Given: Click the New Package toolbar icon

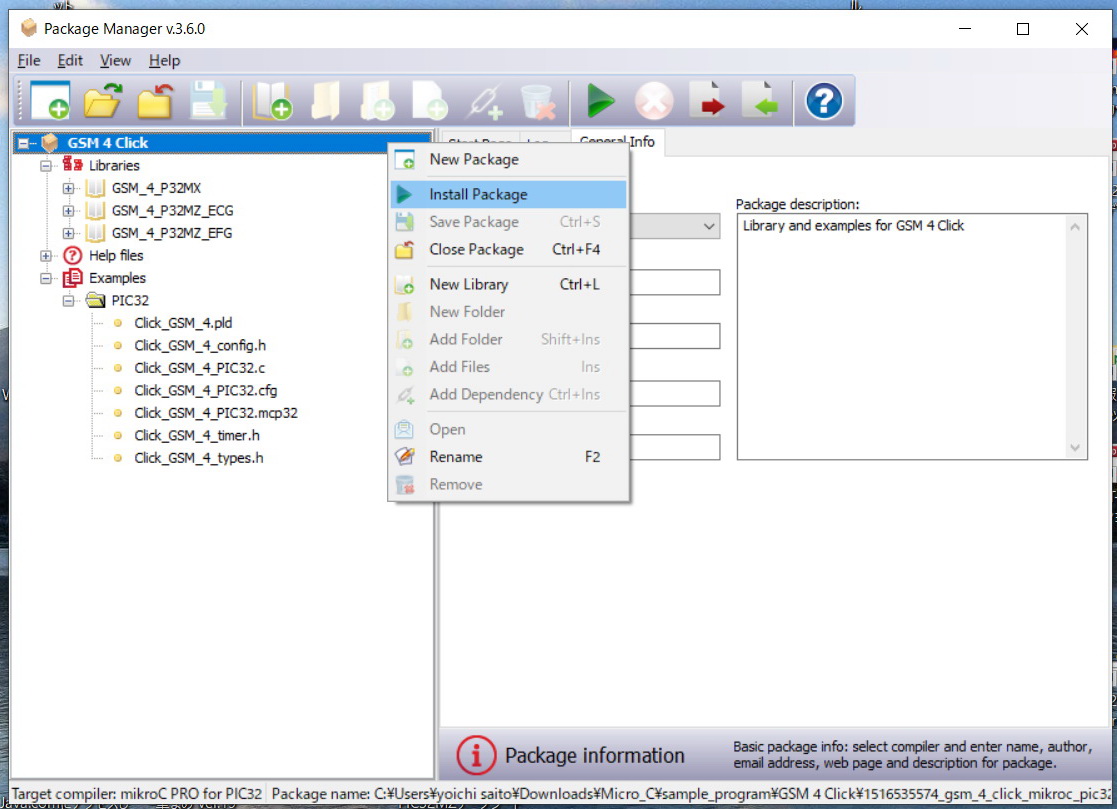Looking at the screenshot, I should (50, 101).
